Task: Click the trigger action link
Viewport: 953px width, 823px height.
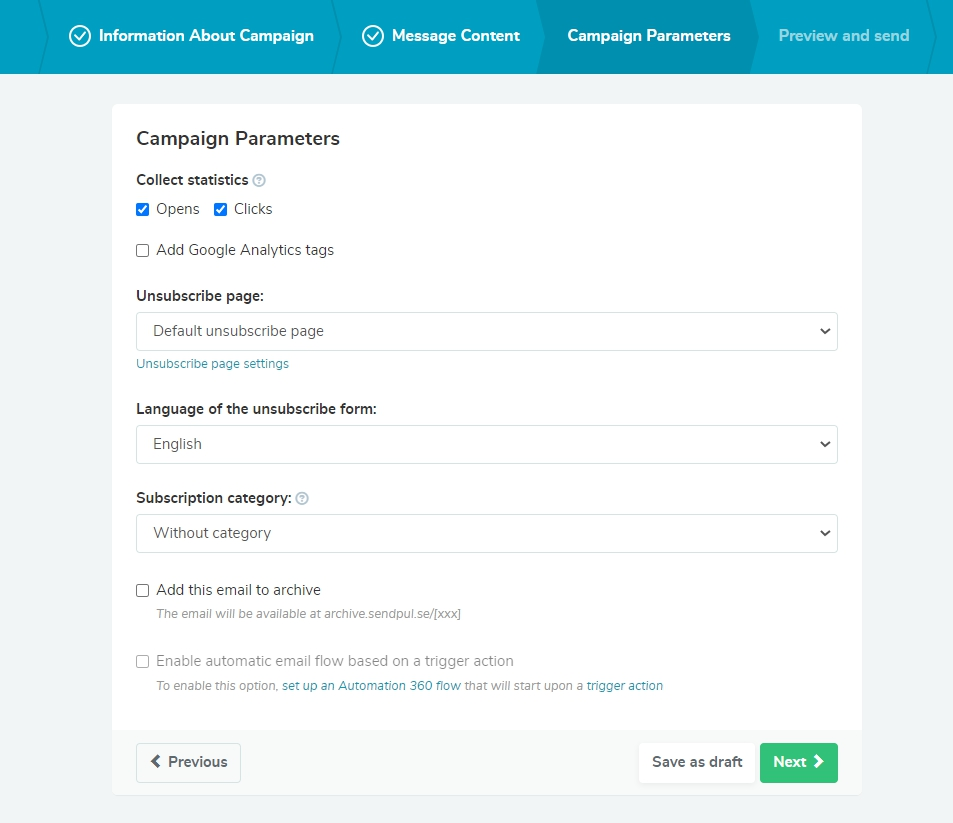Action: point(625,685)
